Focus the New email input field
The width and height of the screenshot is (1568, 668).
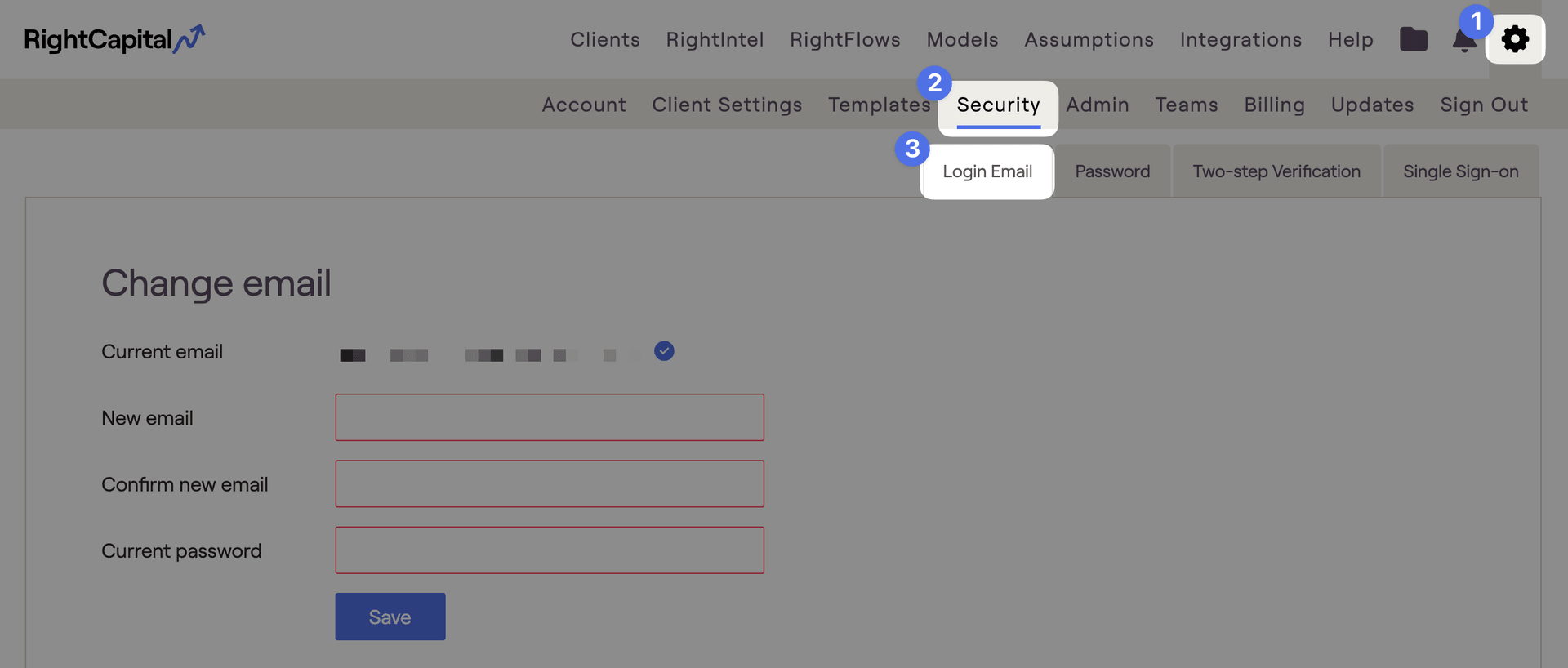click(x=550, y=417)
